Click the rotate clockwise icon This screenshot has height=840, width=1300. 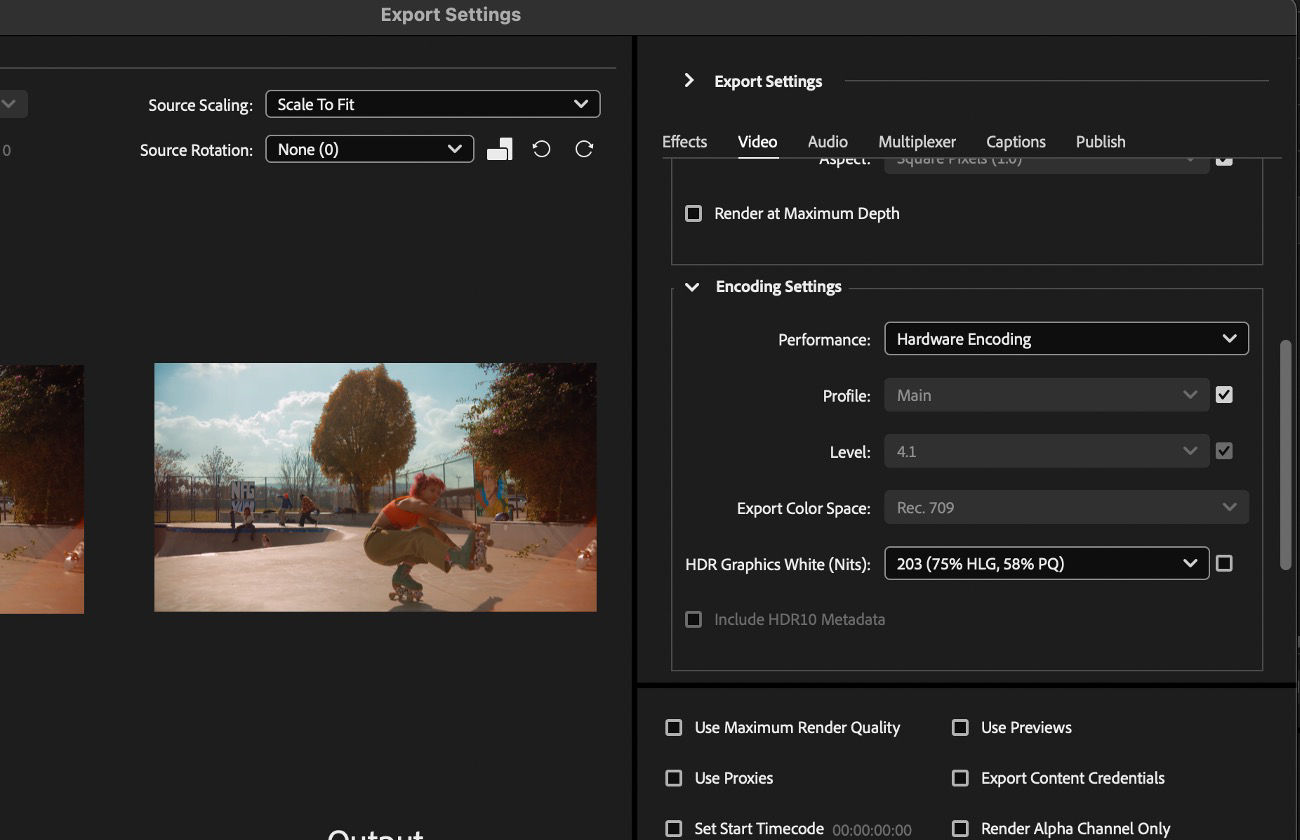tap(583, 148)
